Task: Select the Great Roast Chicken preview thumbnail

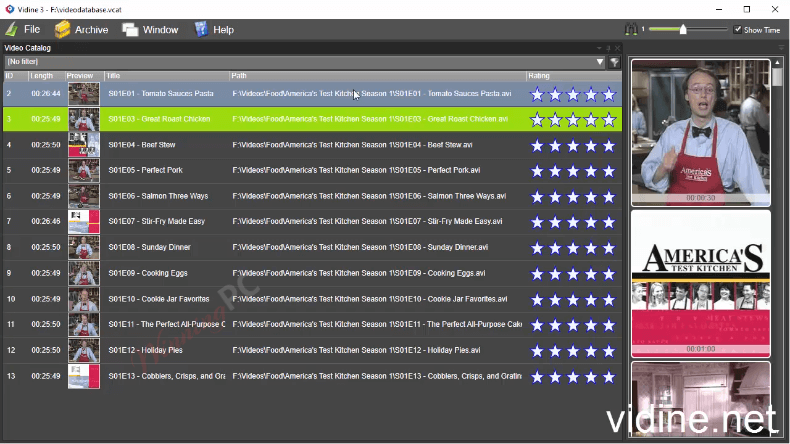Action: 84,119
